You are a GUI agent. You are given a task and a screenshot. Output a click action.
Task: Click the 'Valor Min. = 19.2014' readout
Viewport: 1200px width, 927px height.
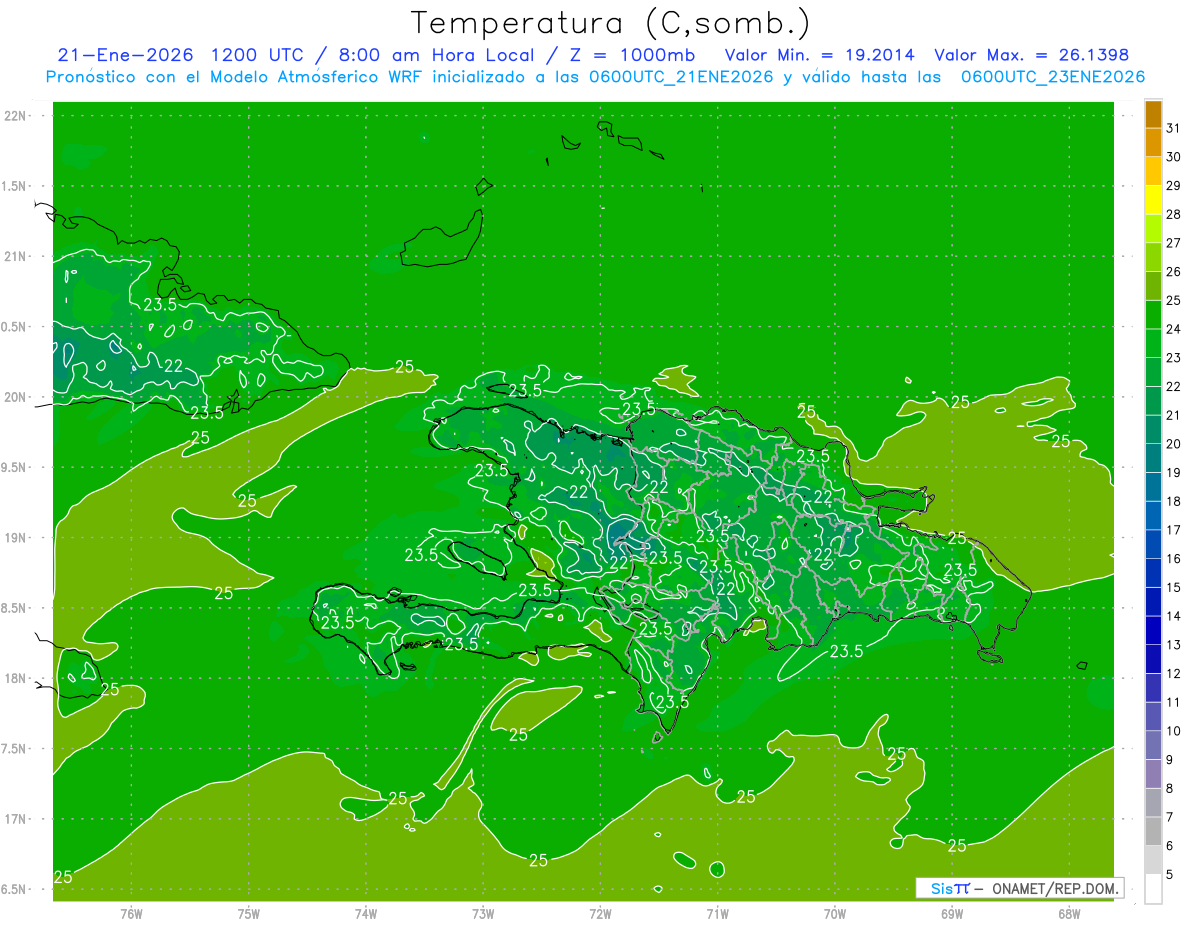click(x=819, y=55)
